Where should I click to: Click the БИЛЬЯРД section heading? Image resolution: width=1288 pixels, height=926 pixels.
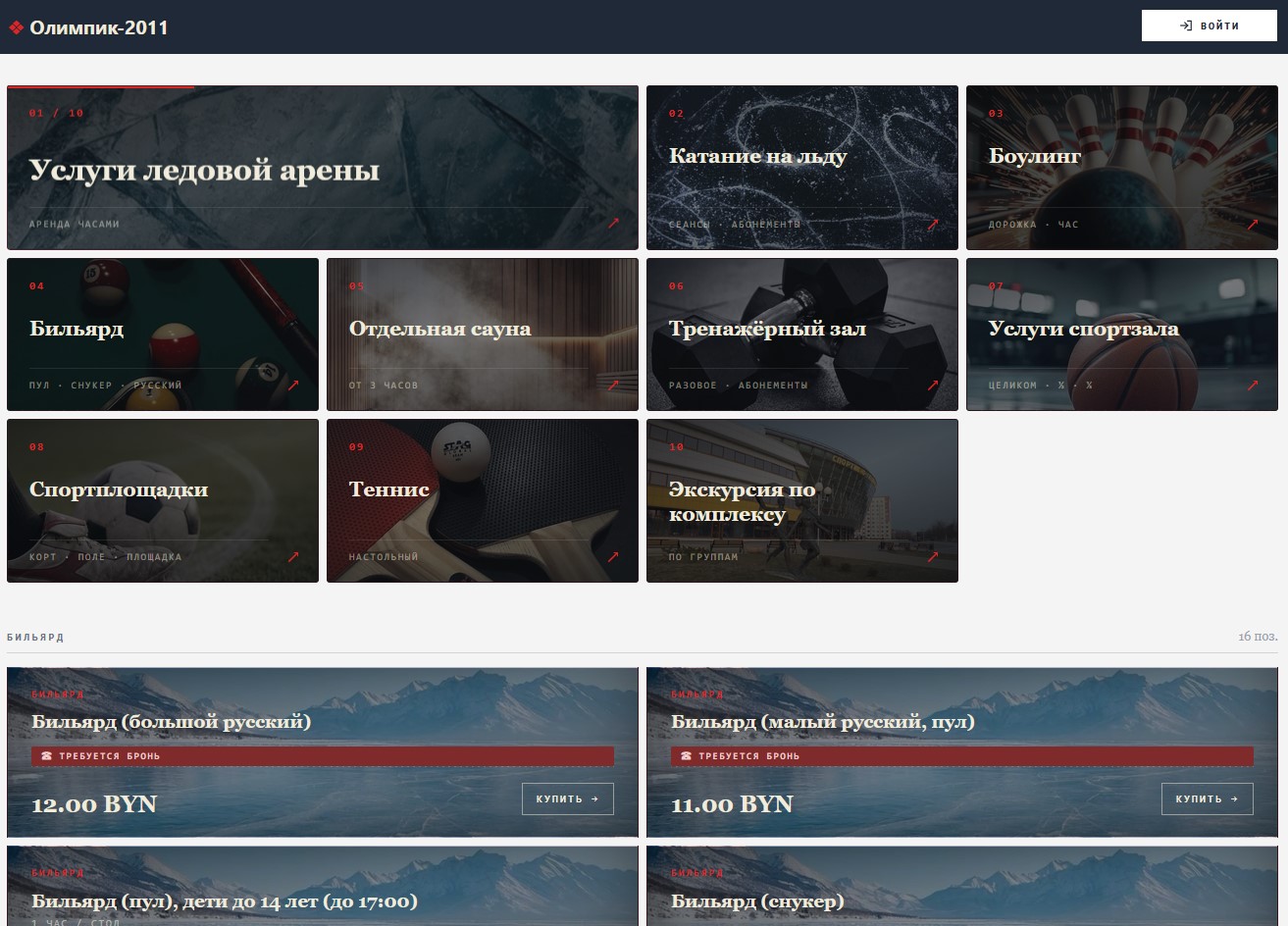pos(35,638)
